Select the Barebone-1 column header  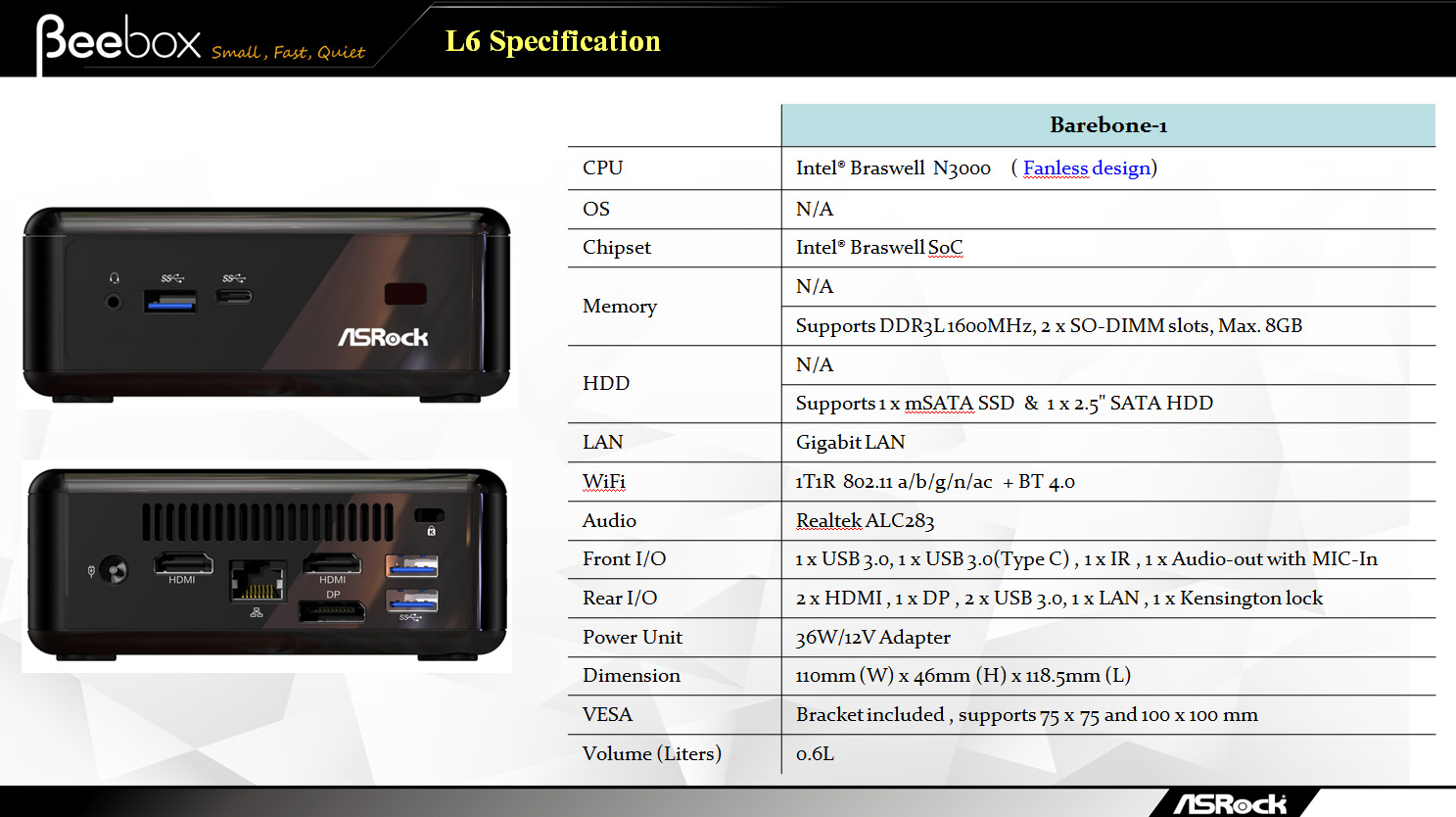click(1108, 125)
